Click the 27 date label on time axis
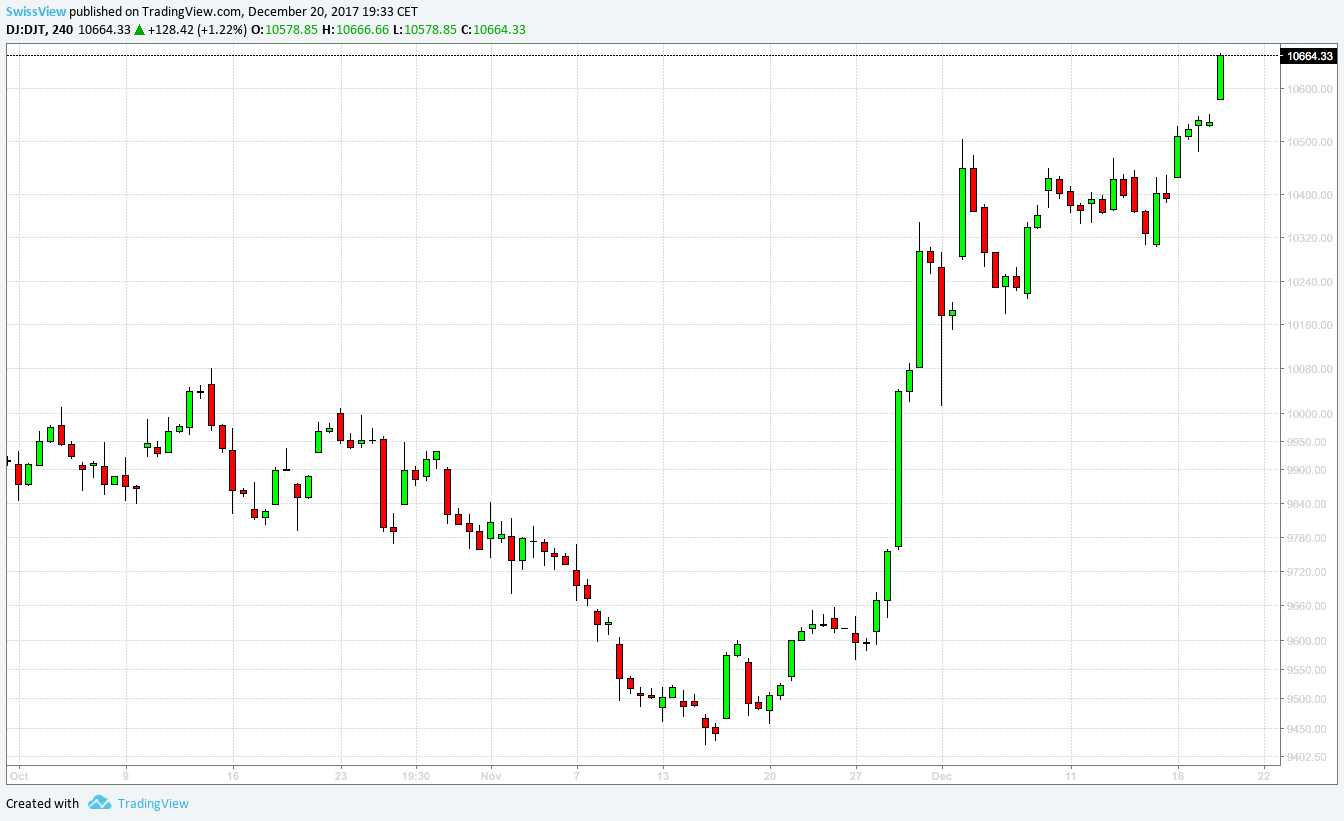Viewport: 1344px width, 821px height. (856, 775)
